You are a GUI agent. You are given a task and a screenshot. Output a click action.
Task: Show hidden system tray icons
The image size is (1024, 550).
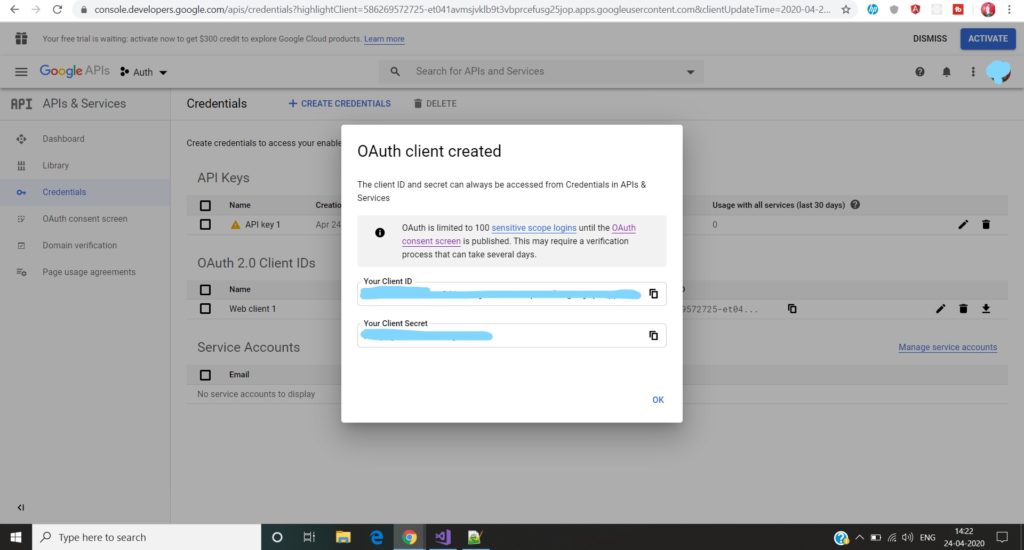click(859, 538)
